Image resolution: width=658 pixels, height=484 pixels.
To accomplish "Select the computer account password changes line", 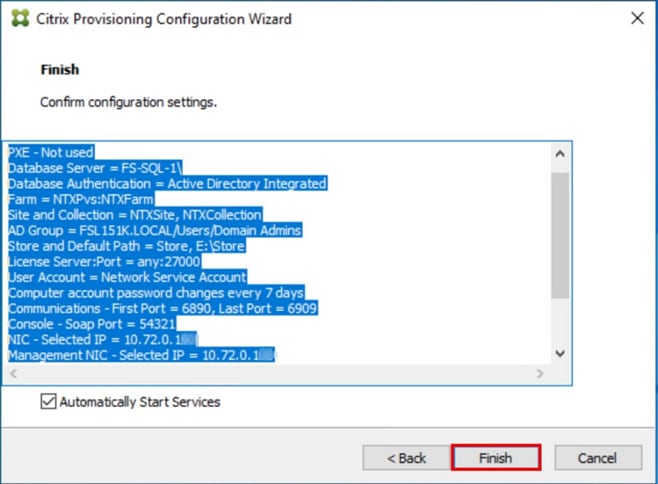I will pos(157,293).
